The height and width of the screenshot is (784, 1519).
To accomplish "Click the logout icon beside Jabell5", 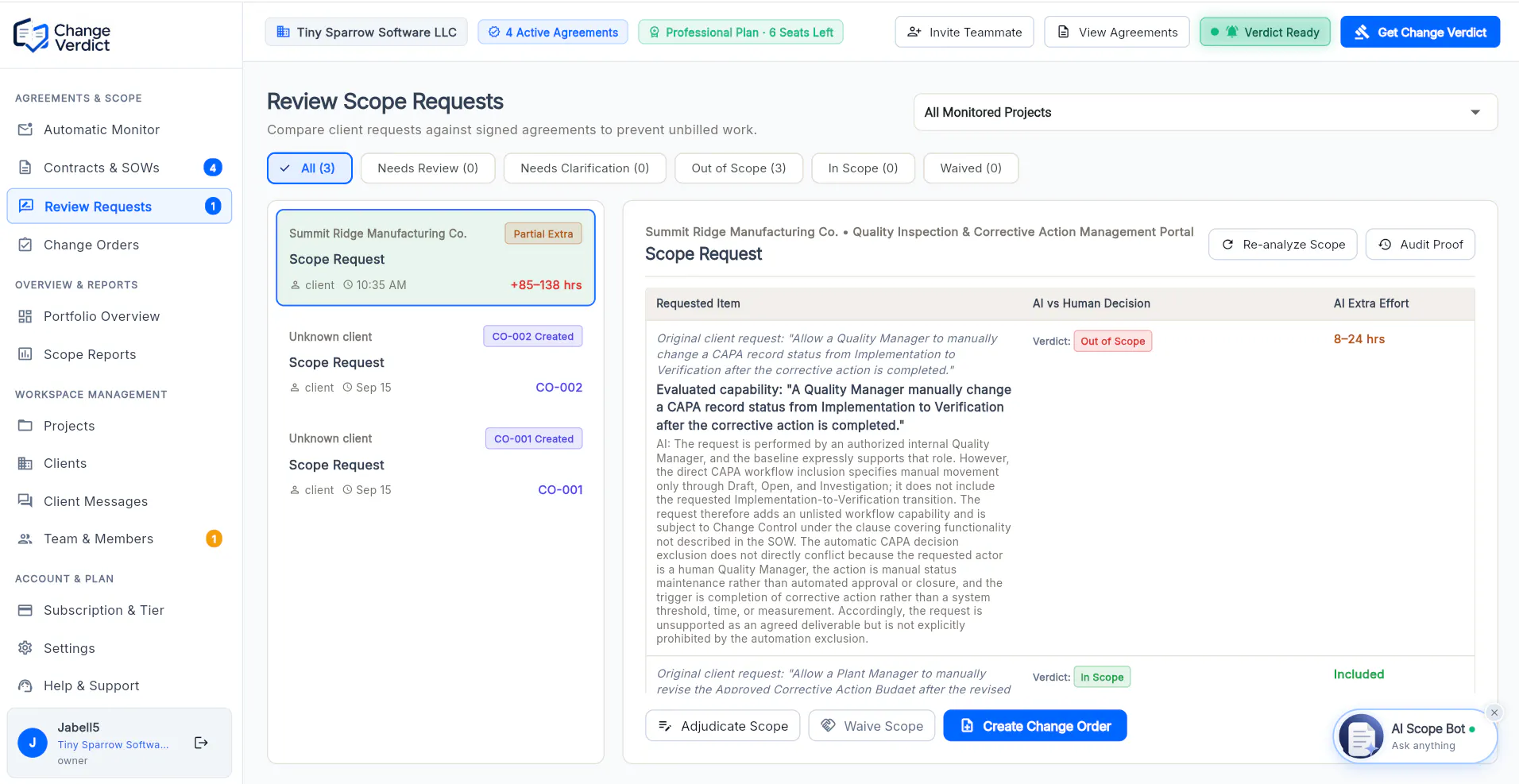I will pyautogui.click(x=201, y=743).
